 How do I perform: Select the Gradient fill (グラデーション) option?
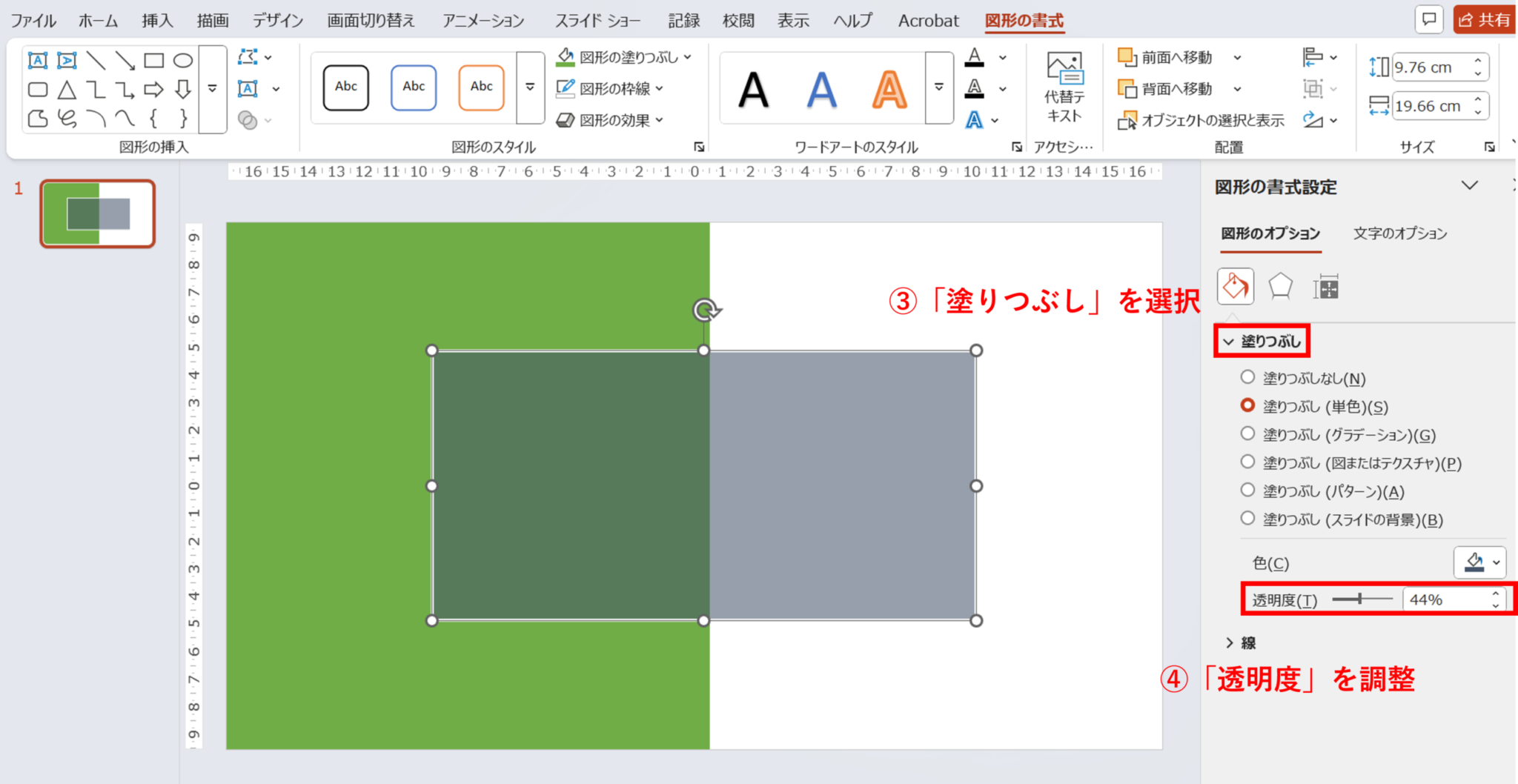tap(1248, 433)
